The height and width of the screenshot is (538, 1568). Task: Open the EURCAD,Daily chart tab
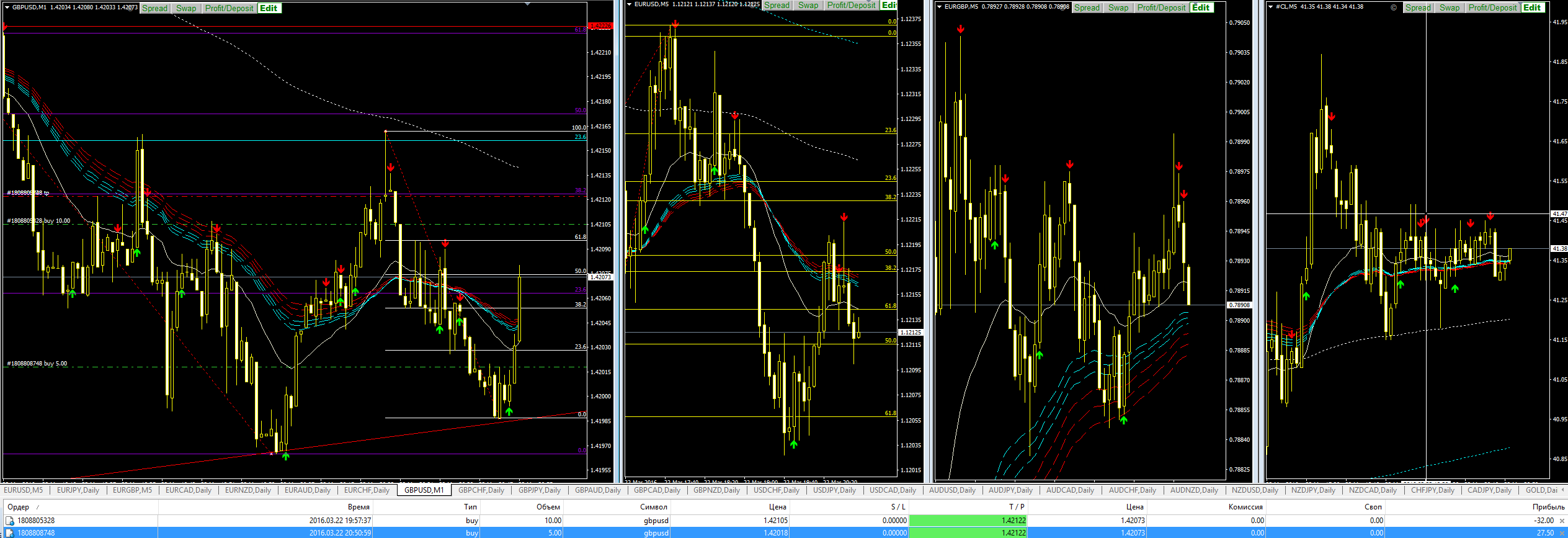tap(189, 490)
